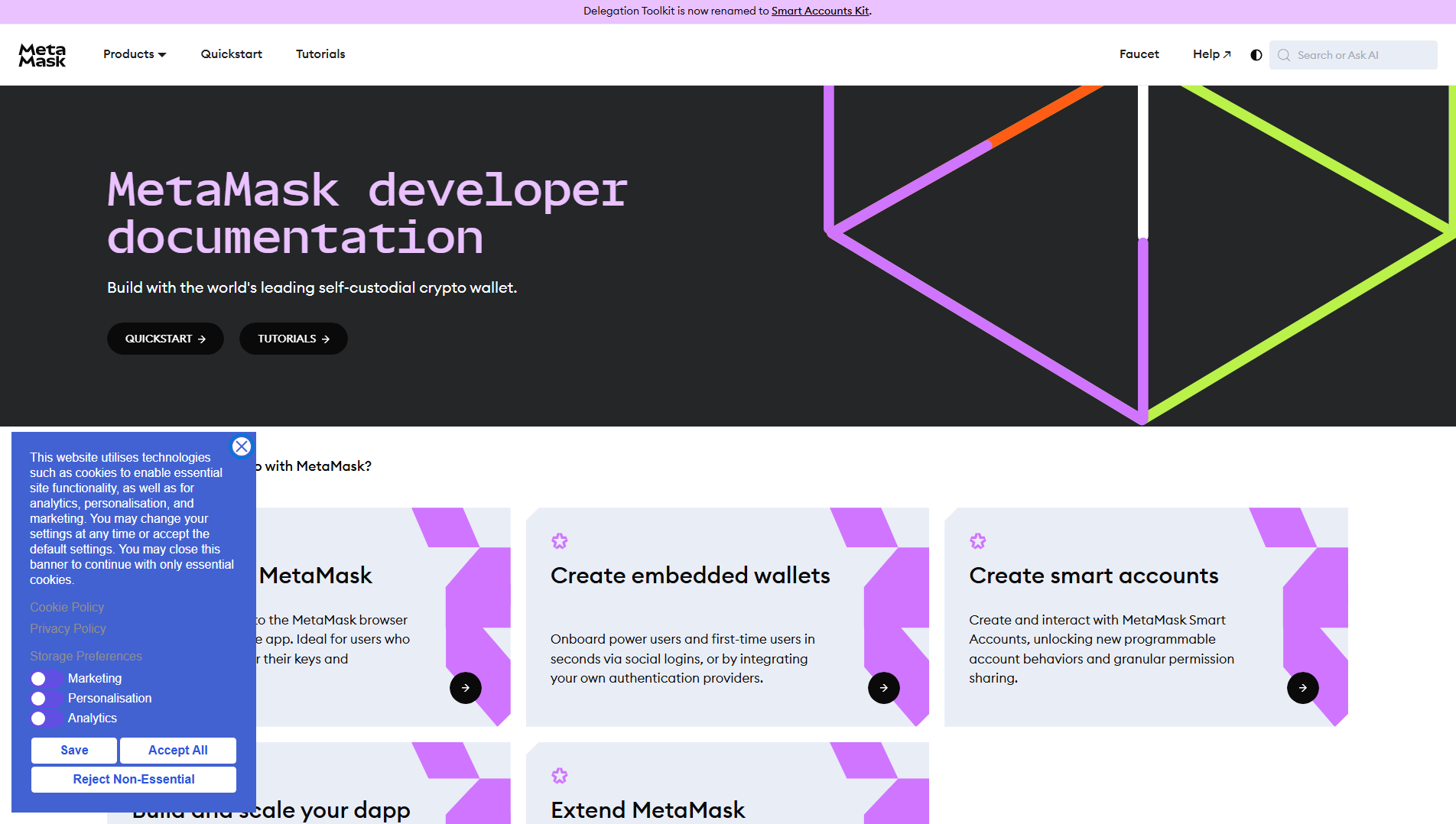The height and width of the screenshot is (824, 1456).
Task: Open the Privacy Policy link
Action: (68, 628)
